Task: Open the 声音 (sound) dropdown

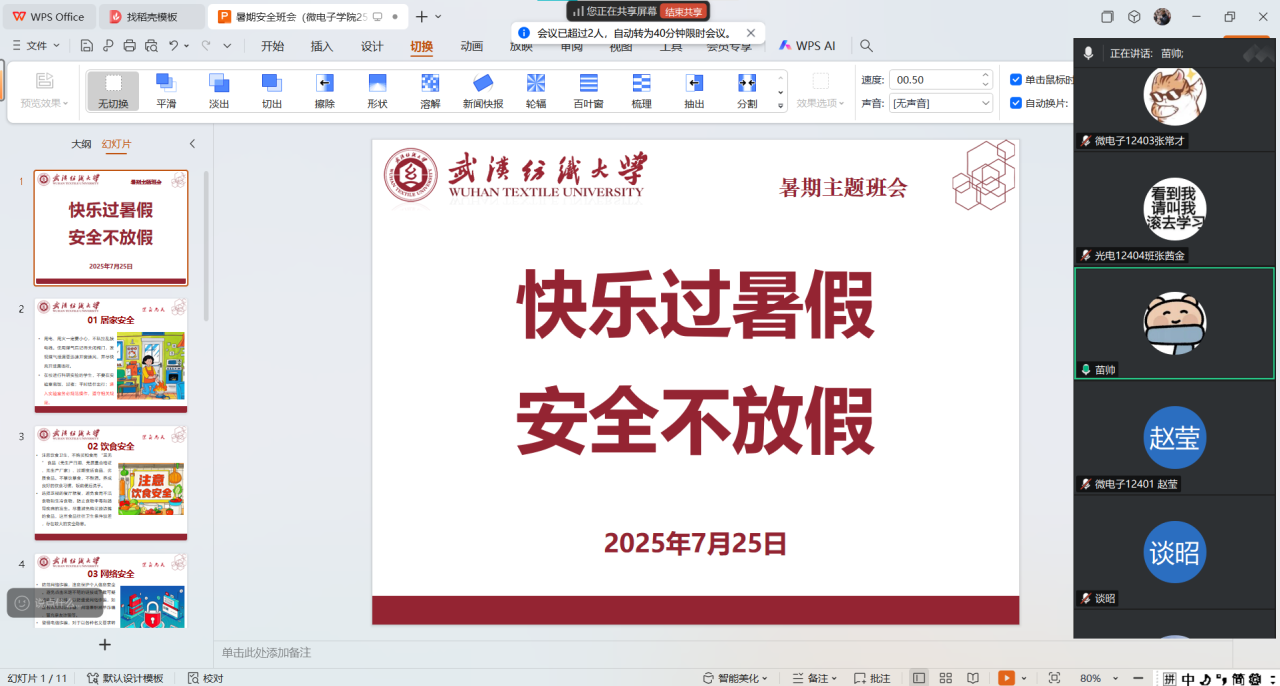Action: click(x=941, y=103)
